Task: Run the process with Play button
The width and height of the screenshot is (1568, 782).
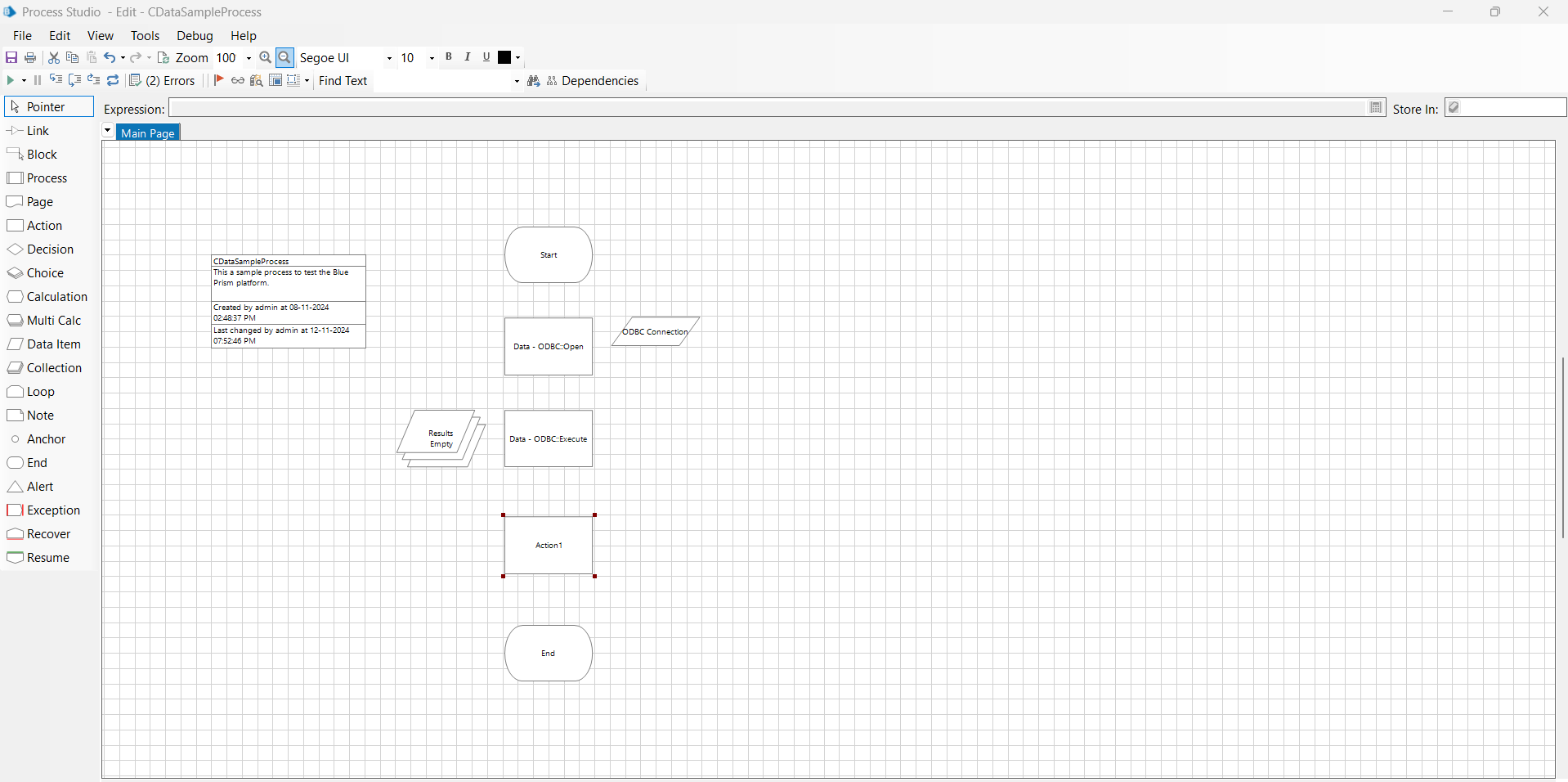Action: click(x=11, y=80)
